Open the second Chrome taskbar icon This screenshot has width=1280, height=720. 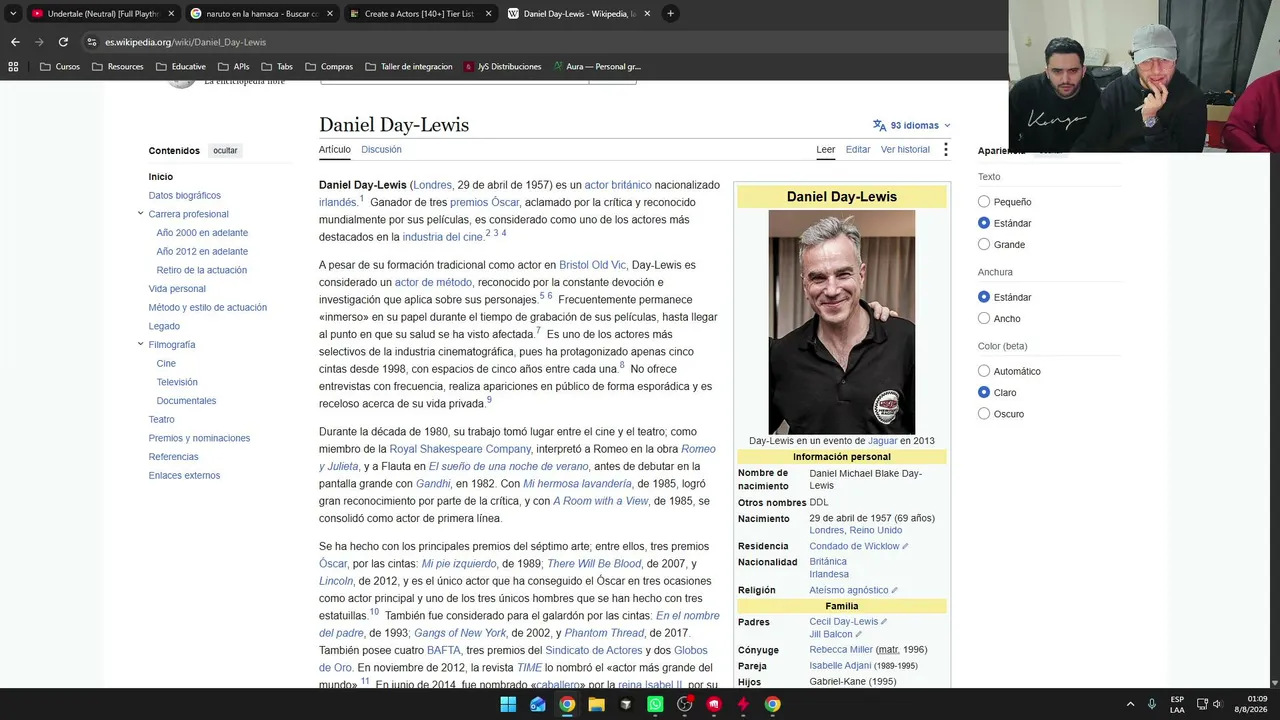coord(772,704)
